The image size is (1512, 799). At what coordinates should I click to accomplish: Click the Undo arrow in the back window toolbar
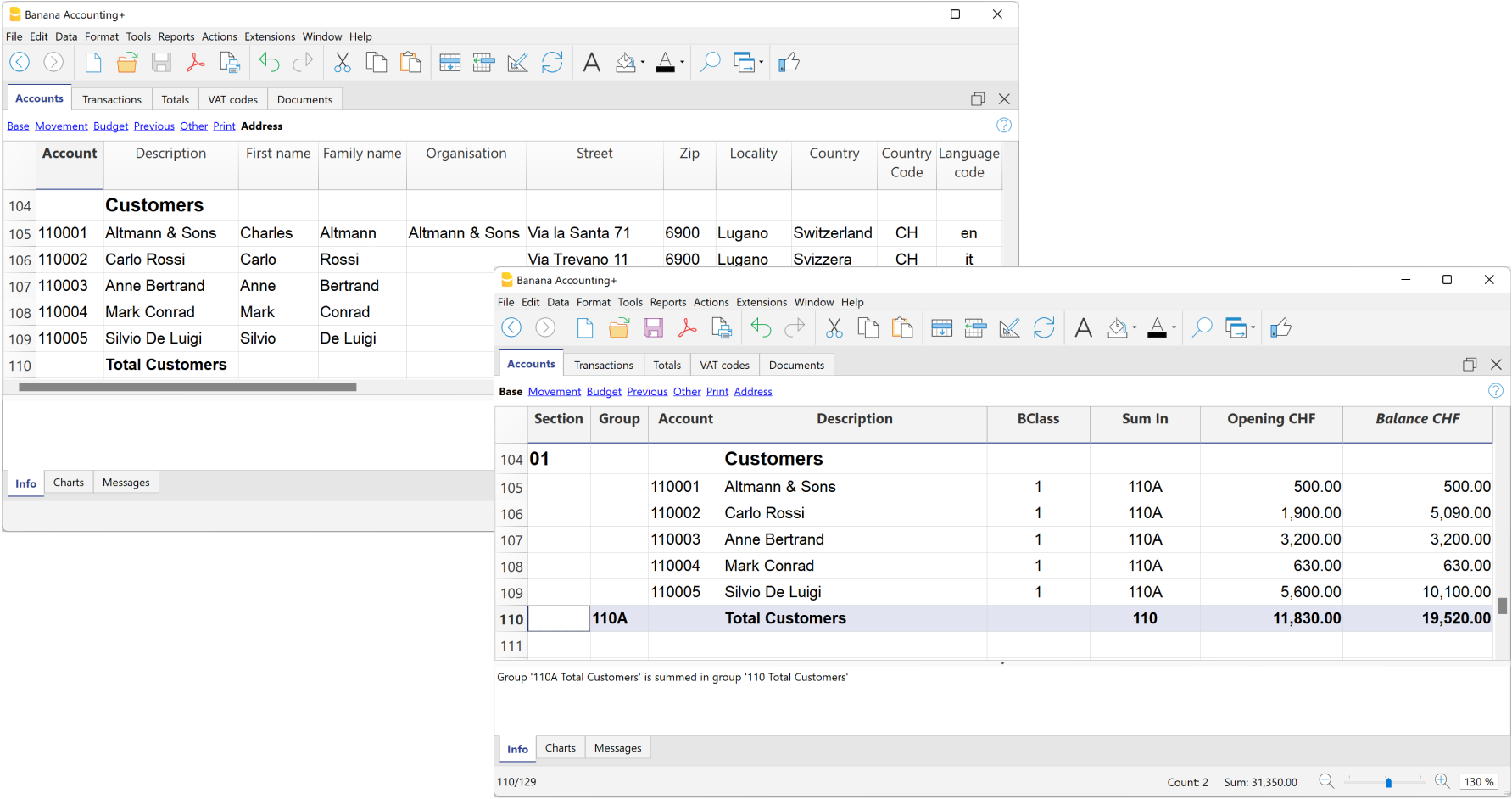pos(269,63)
